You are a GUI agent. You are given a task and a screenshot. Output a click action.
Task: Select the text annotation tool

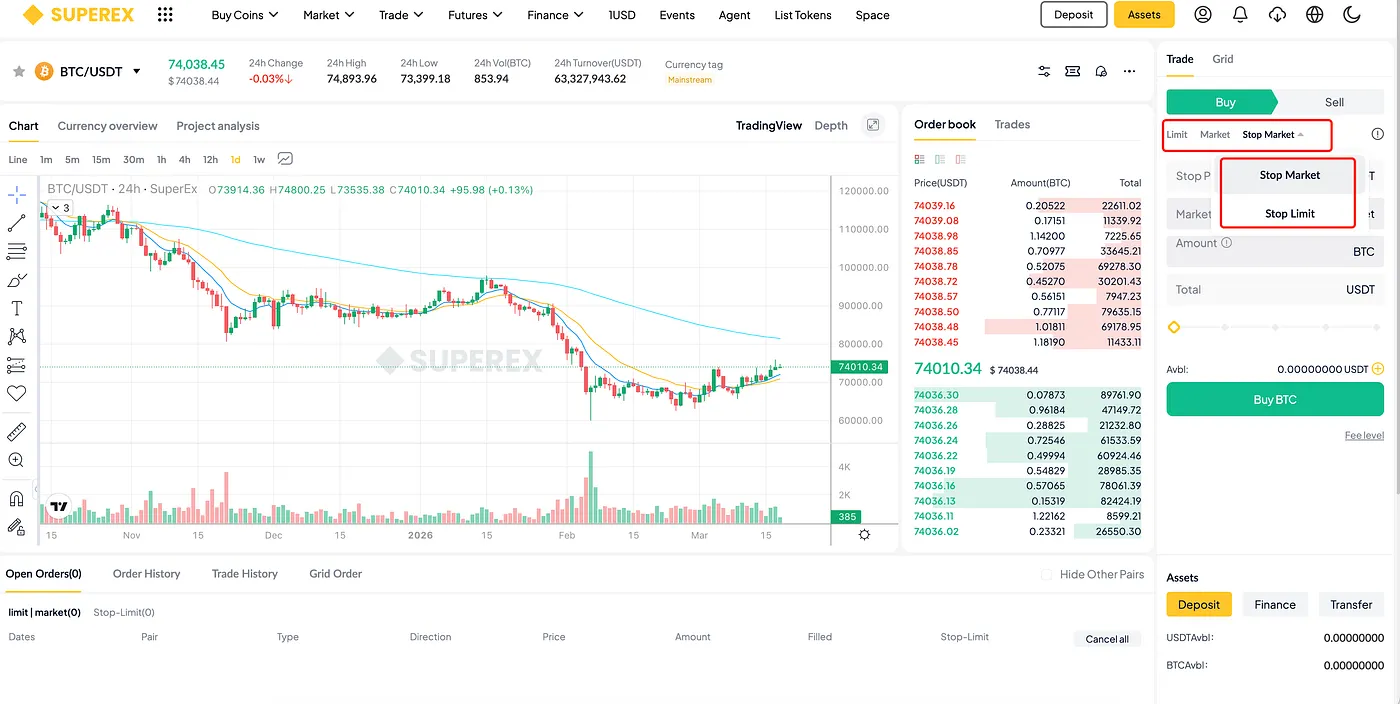(x=16, y=308)
